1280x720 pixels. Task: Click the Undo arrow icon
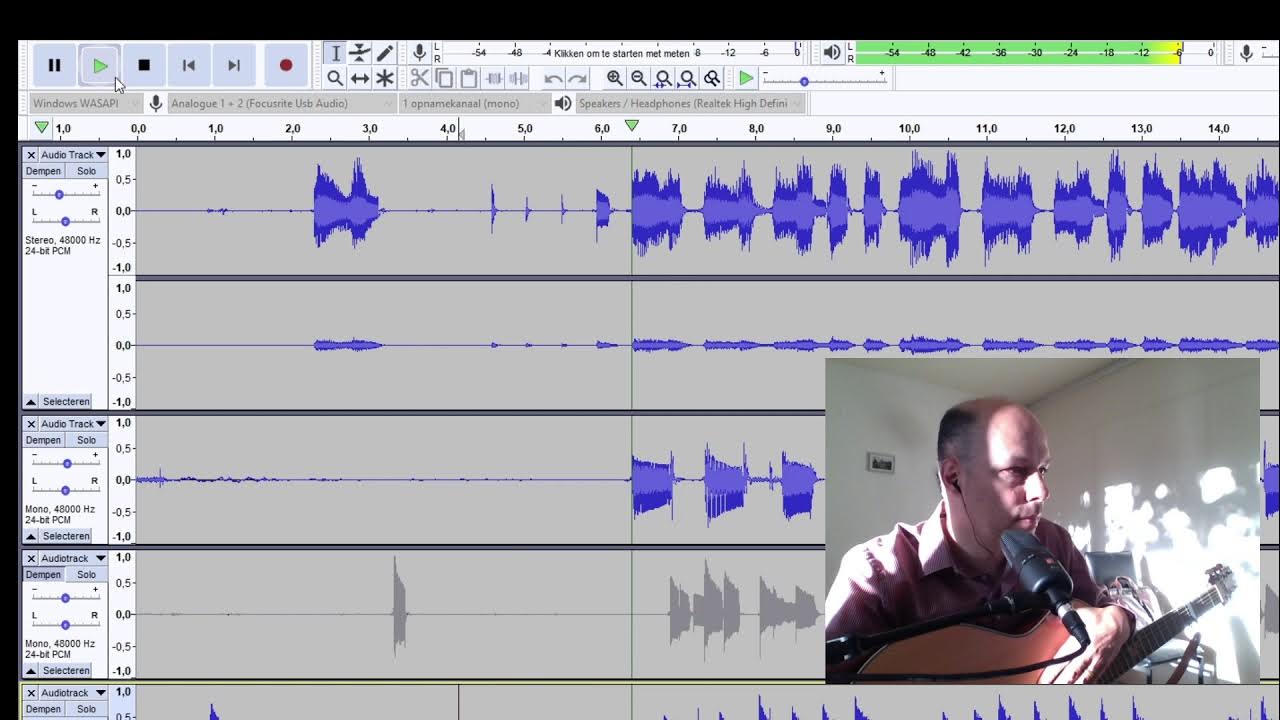[553, 78]
